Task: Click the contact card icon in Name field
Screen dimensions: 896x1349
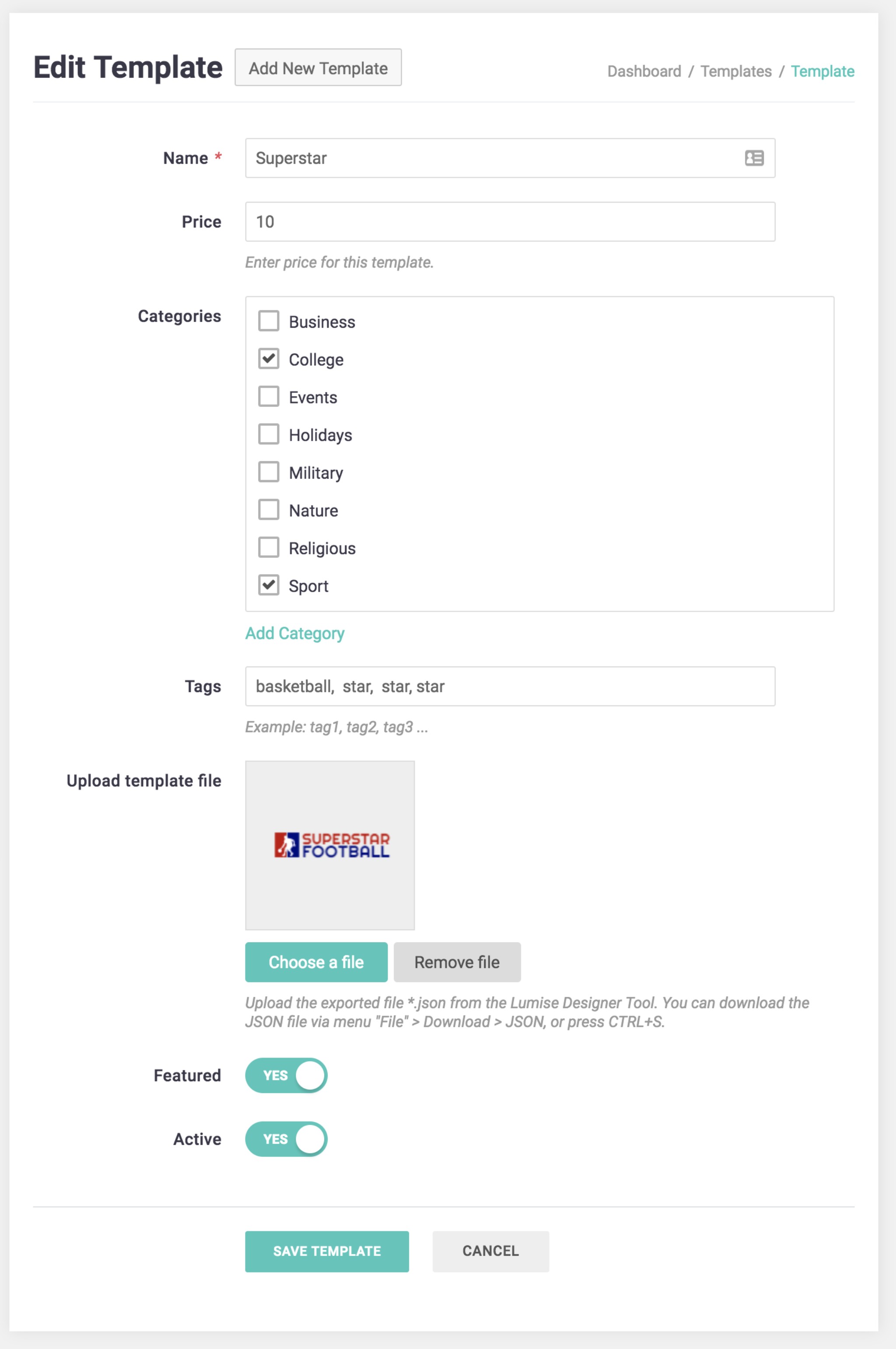Action: [754, 158]
